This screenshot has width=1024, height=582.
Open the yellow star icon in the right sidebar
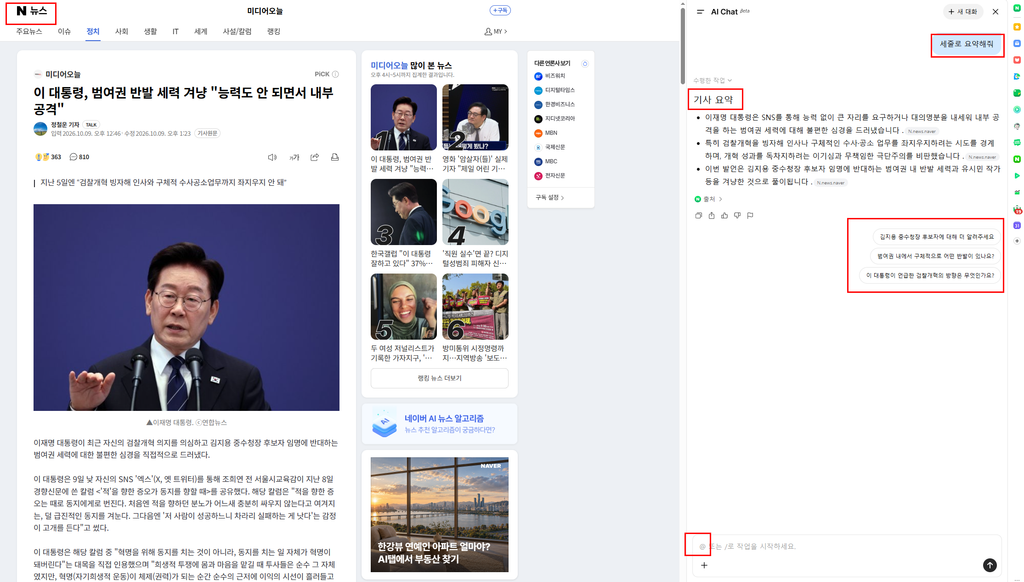coord(1017,27)
